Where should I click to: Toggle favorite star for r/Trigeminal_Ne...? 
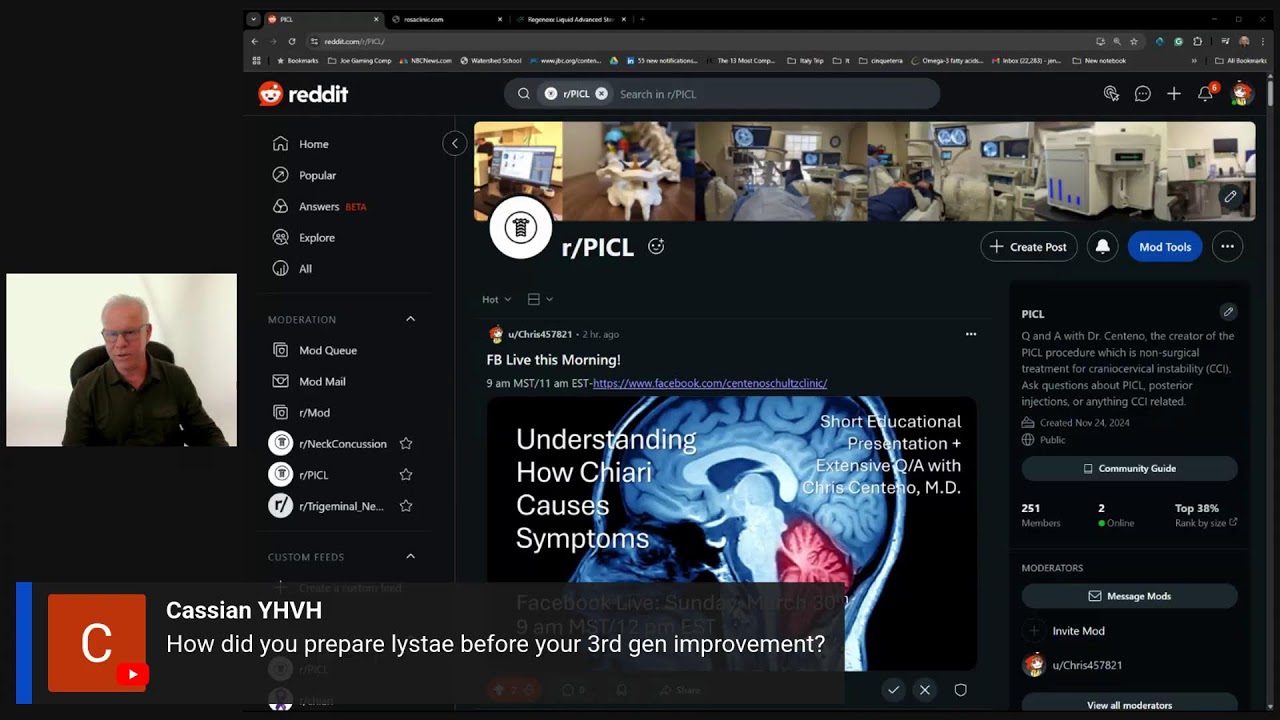click(x=406, y=506)
